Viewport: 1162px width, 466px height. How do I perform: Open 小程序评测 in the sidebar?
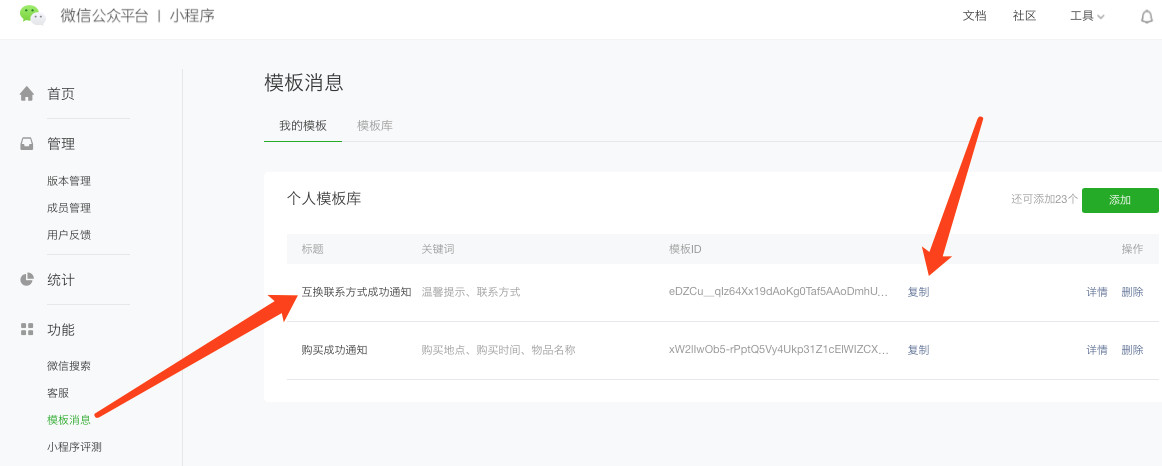point(74,447)
